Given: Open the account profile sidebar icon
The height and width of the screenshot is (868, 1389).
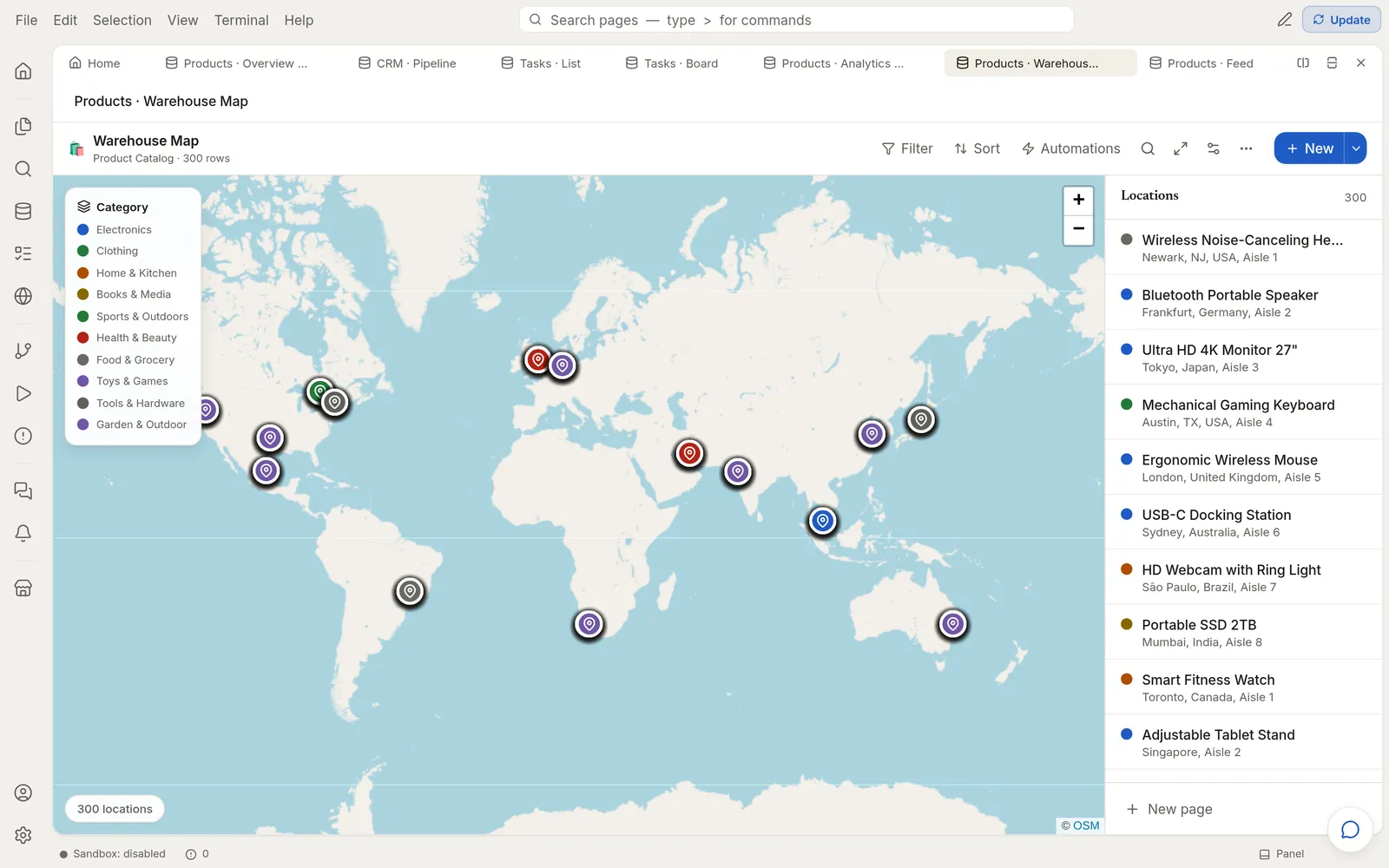Looking at the screenshot, I should [x=23, y=792].
